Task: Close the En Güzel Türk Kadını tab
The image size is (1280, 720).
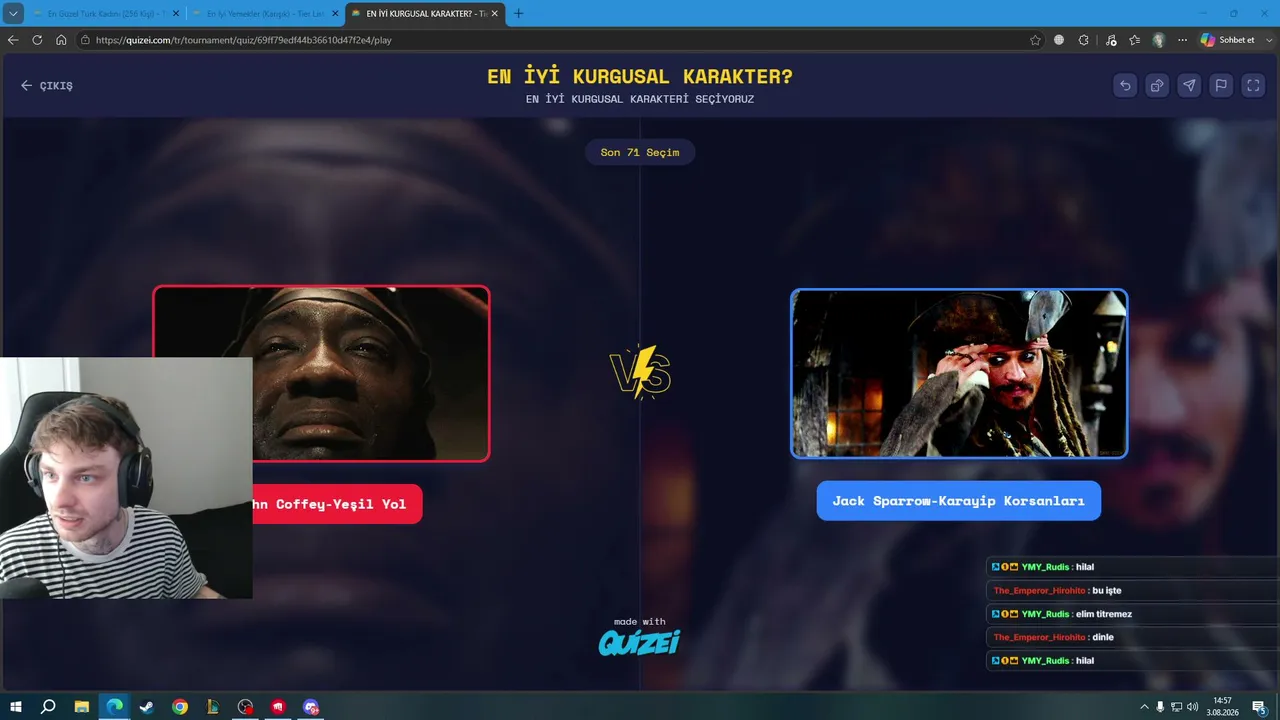Action: point(176,14)
